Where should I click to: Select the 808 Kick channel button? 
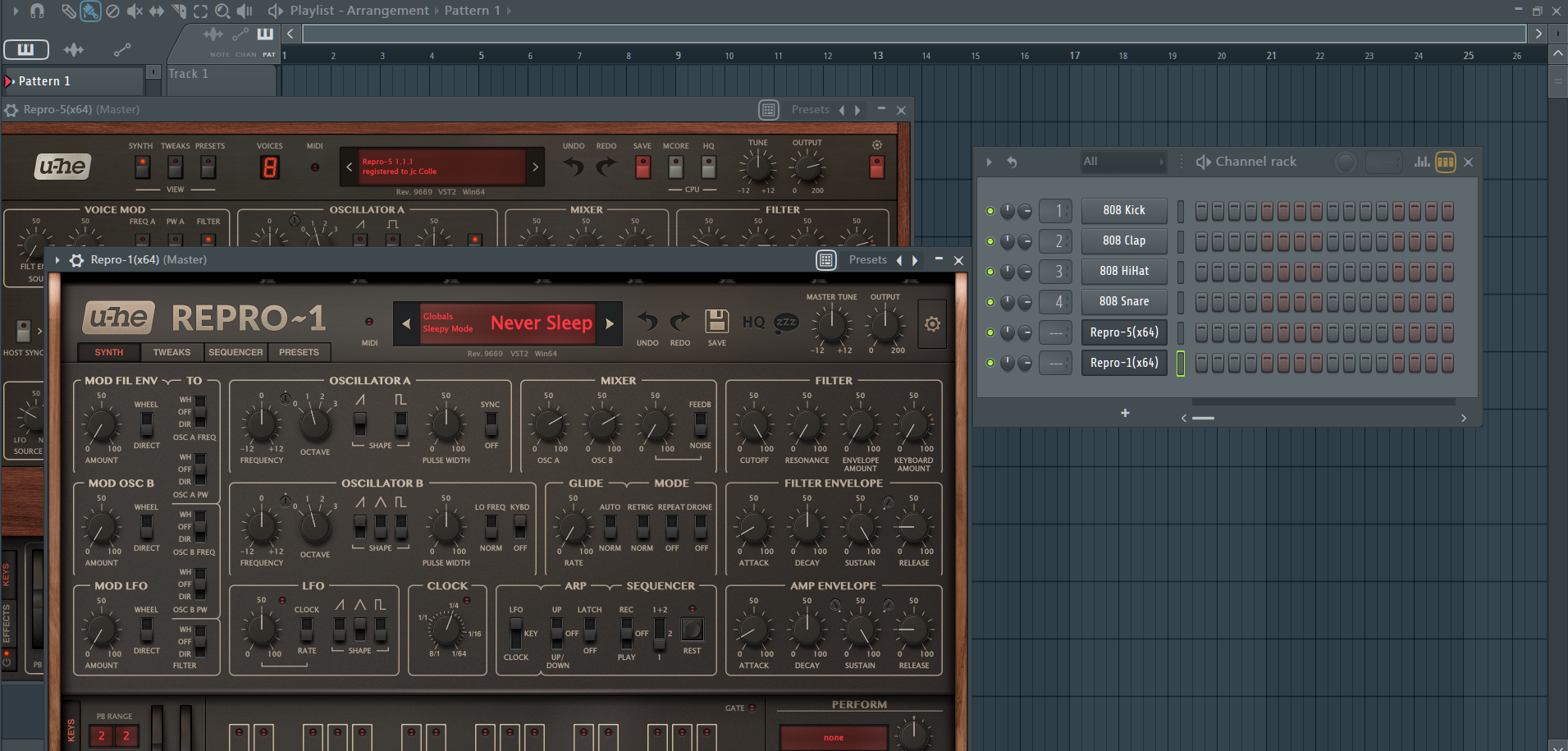tap(1124, 211)
